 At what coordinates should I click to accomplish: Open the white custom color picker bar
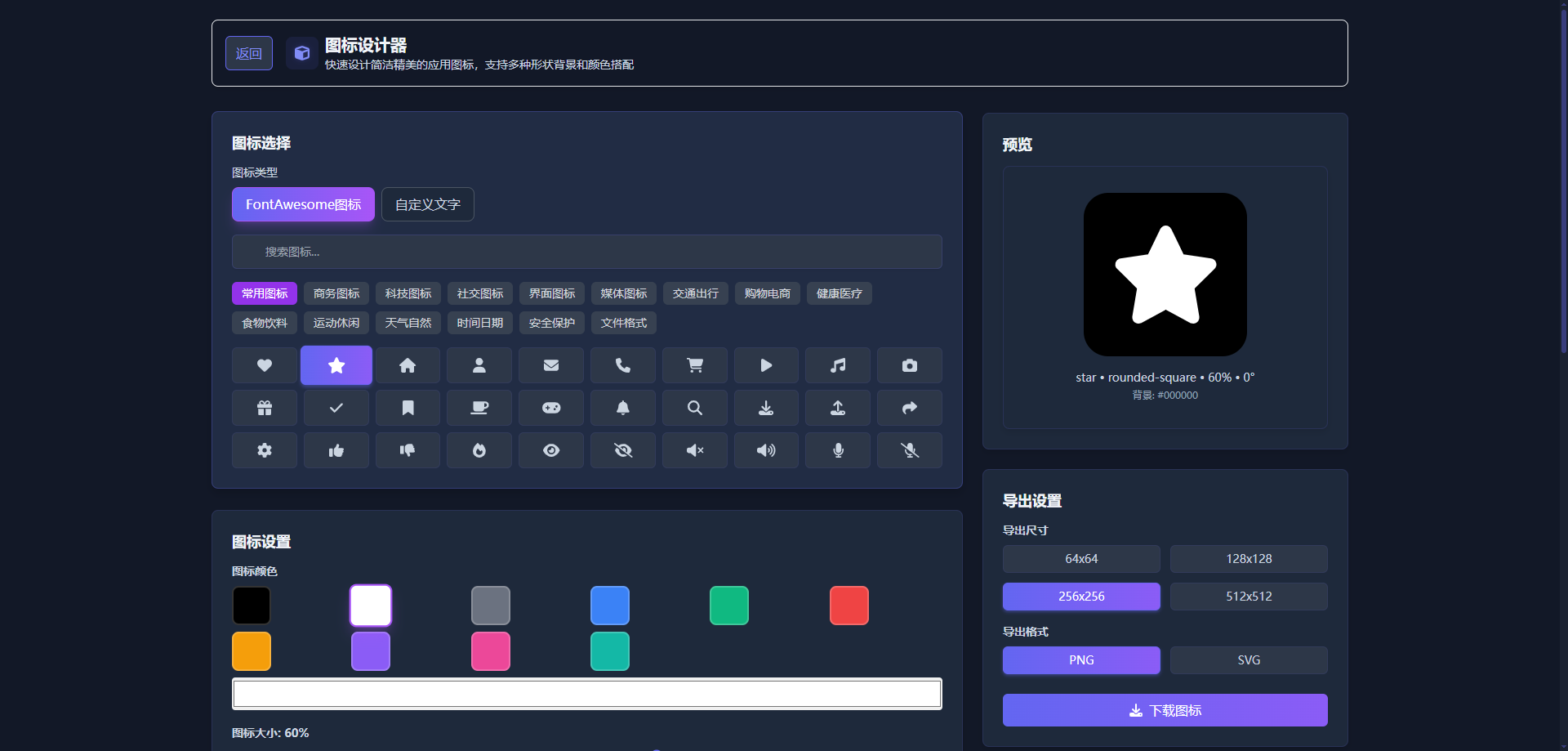pos(587,694)
